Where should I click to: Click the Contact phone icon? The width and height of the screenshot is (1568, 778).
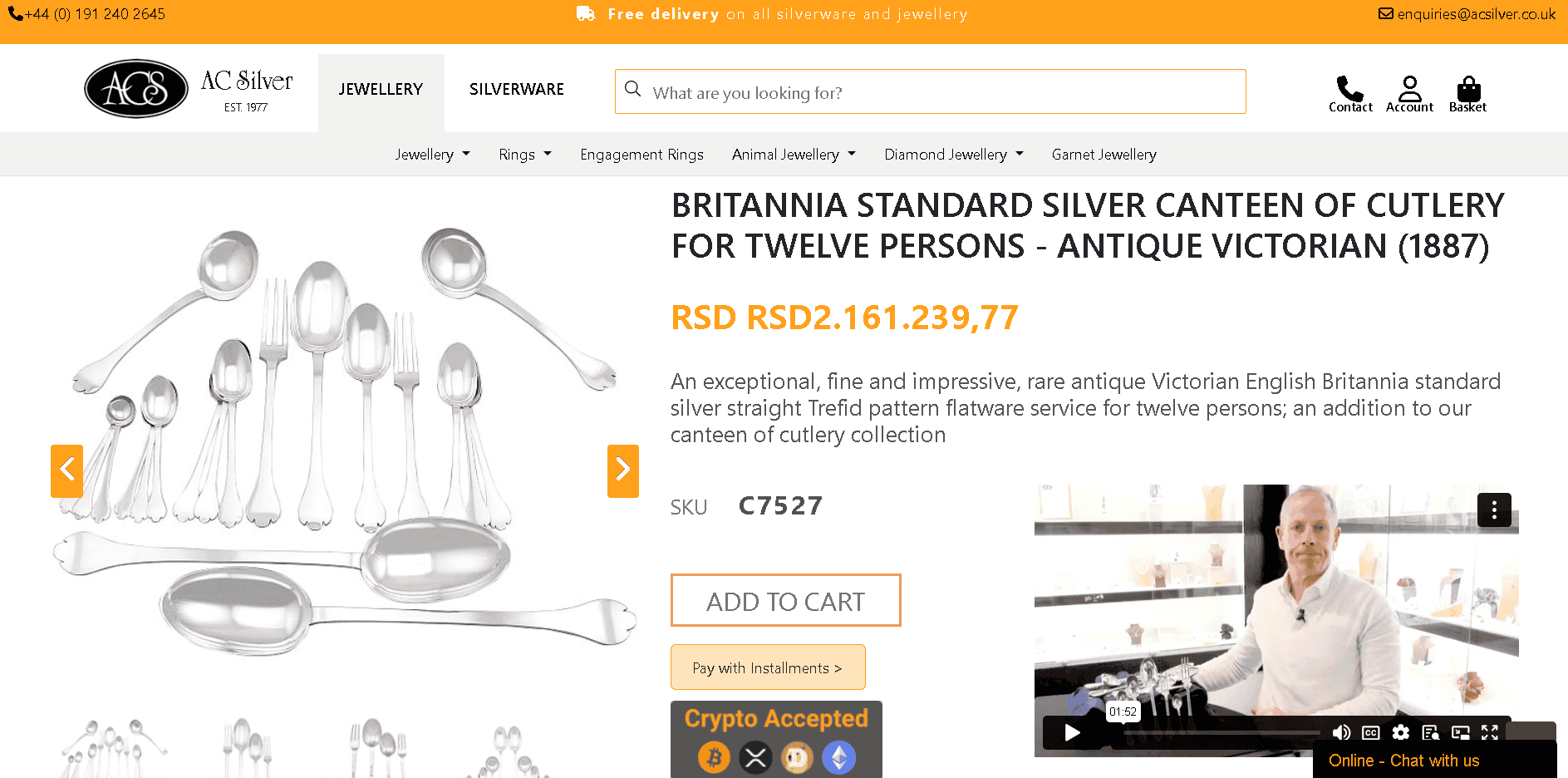(x=1349, y=87)
